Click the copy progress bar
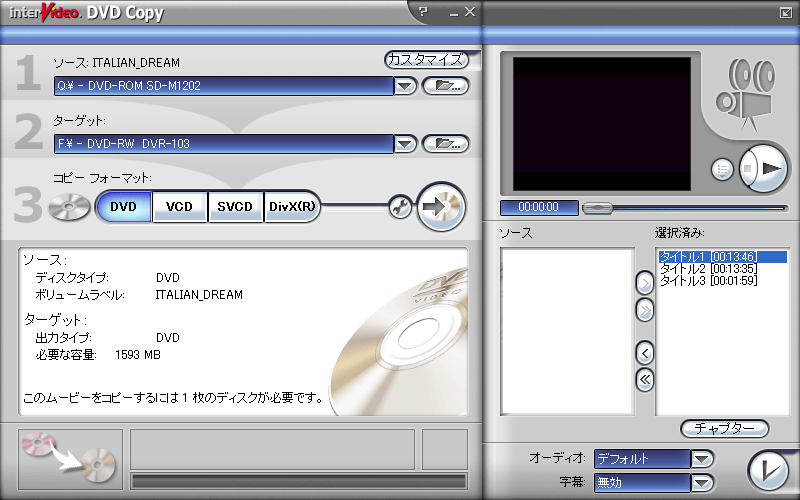The height and width of the screenshot is (500, 800). tap(298, 481)
